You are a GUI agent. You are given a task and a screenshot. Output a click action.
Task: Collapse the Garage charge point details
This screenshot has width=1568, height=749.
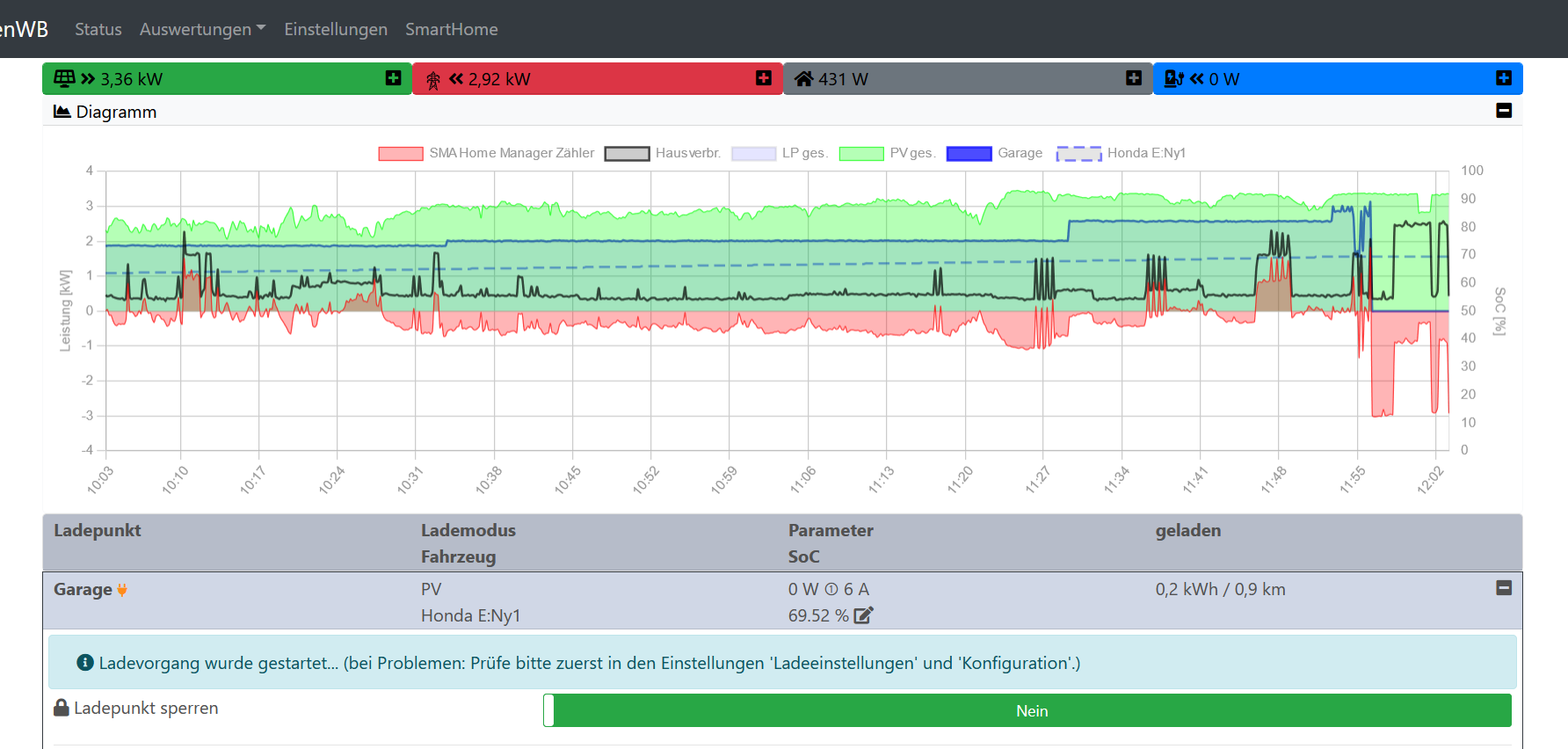point(1504,587)
